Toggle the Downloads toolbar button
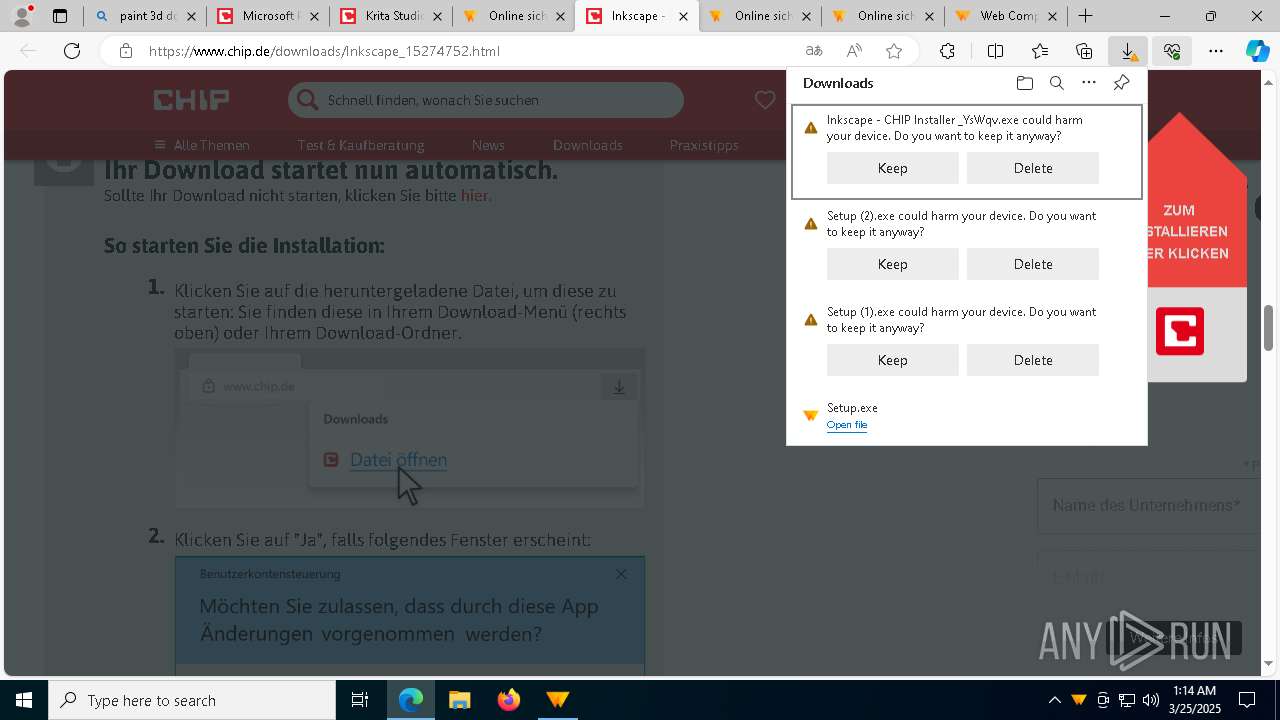This screenshot has width=1280, height=720. point(1128,51)
